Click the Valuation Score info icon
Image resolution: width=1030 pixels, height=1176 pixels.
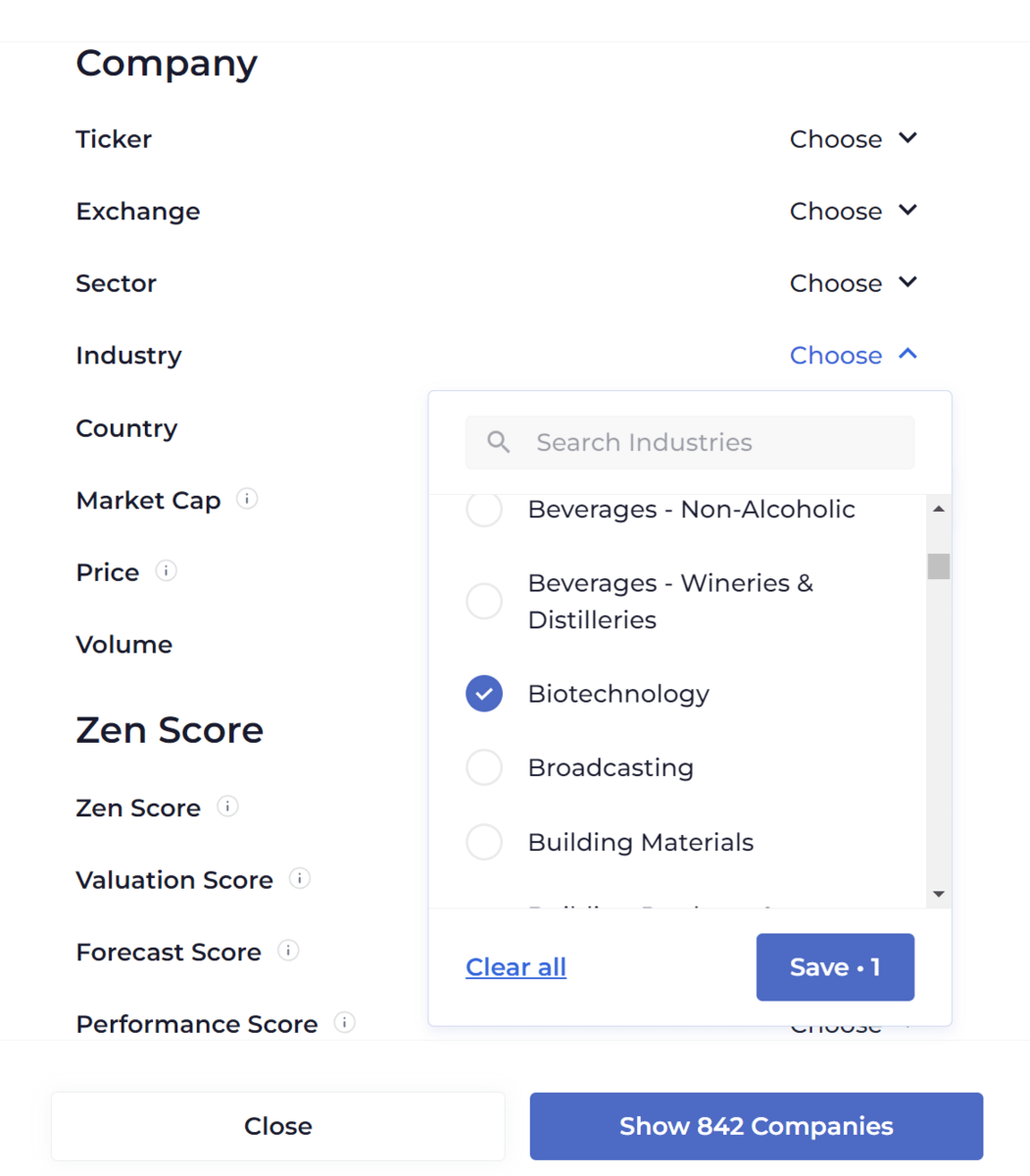pyautogui.click(x=300, y=878)
